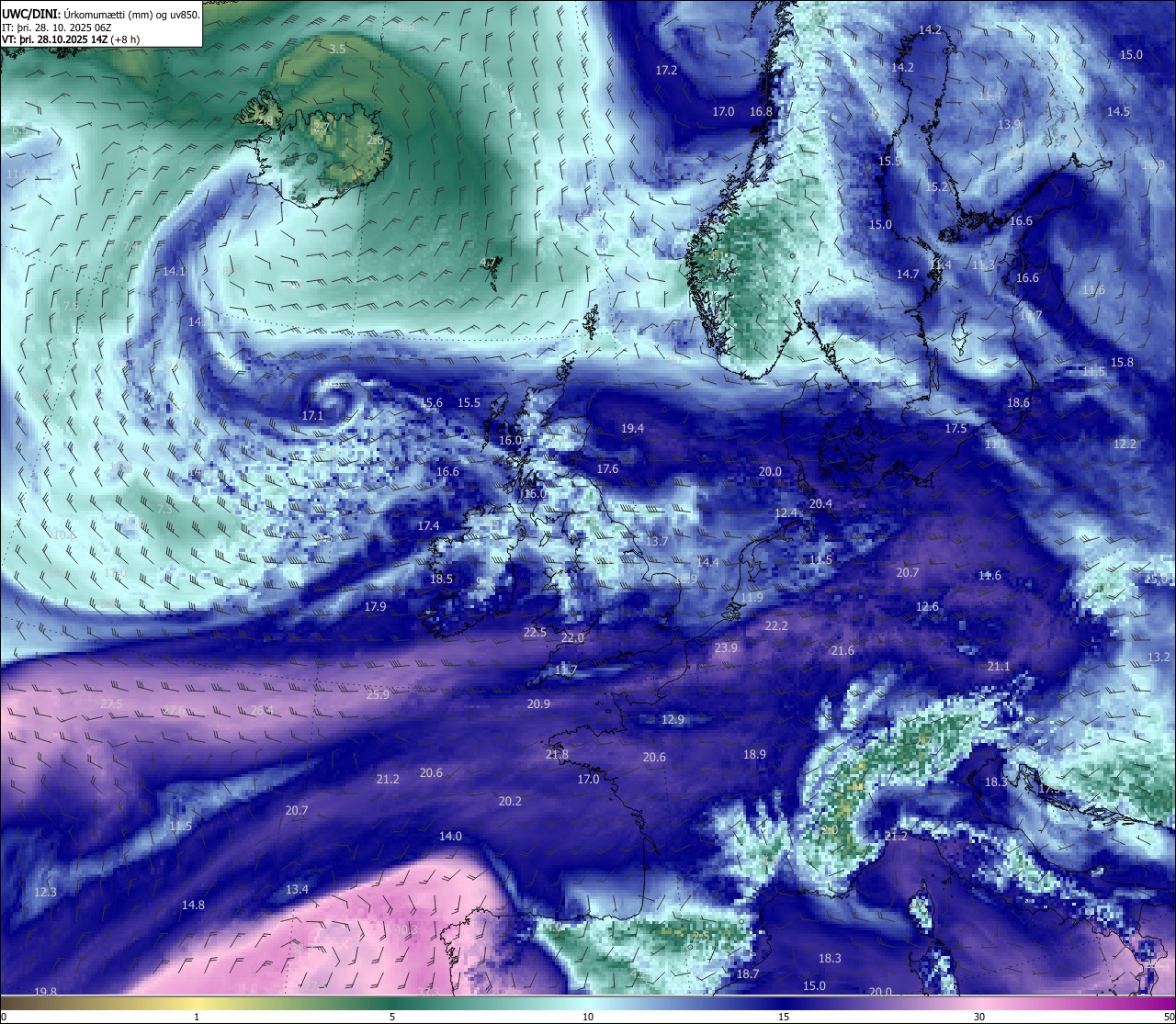Click the 12.9 value label
This screenshot has height=1024, width=1176.
tap(673, 719)
